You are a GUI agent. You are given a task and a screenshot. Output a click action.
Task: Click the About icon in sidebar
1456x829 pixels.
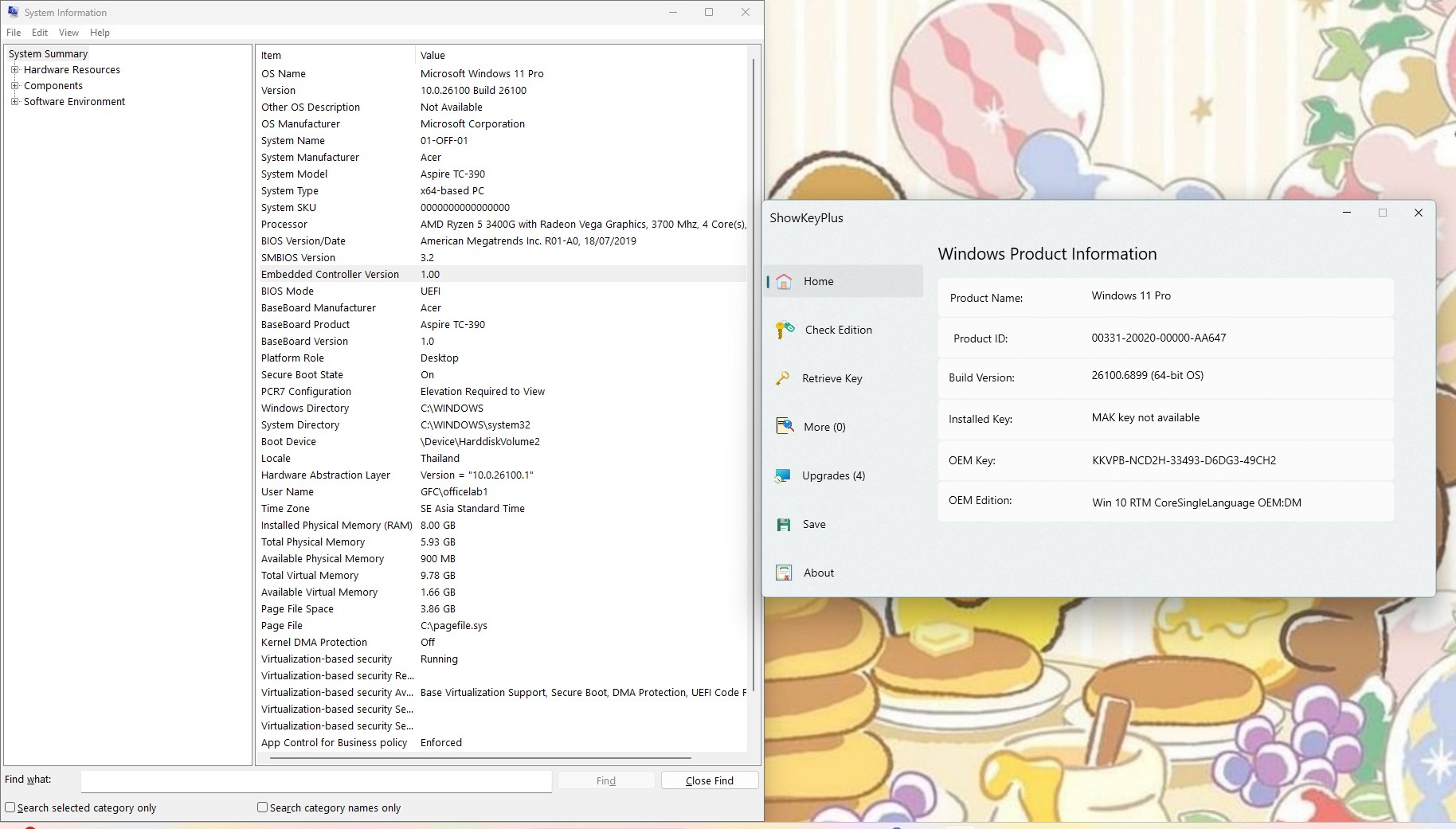[x=784, y=573]
